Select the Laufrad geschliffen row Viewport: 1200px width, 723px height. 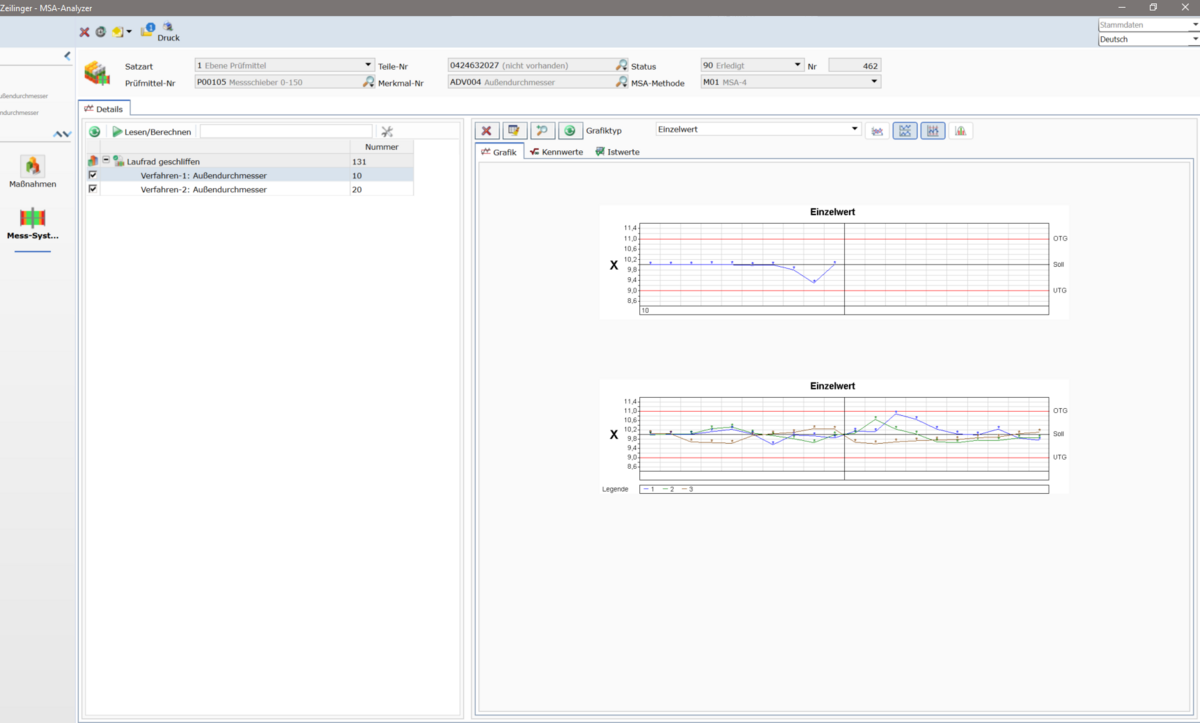click(250, 161)
